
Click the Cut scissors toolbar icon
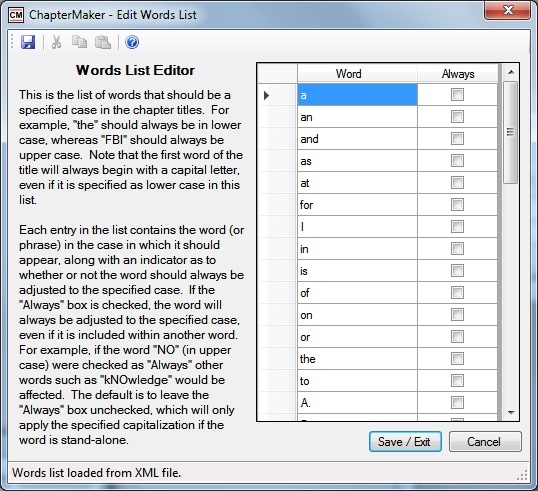point(57,42)
